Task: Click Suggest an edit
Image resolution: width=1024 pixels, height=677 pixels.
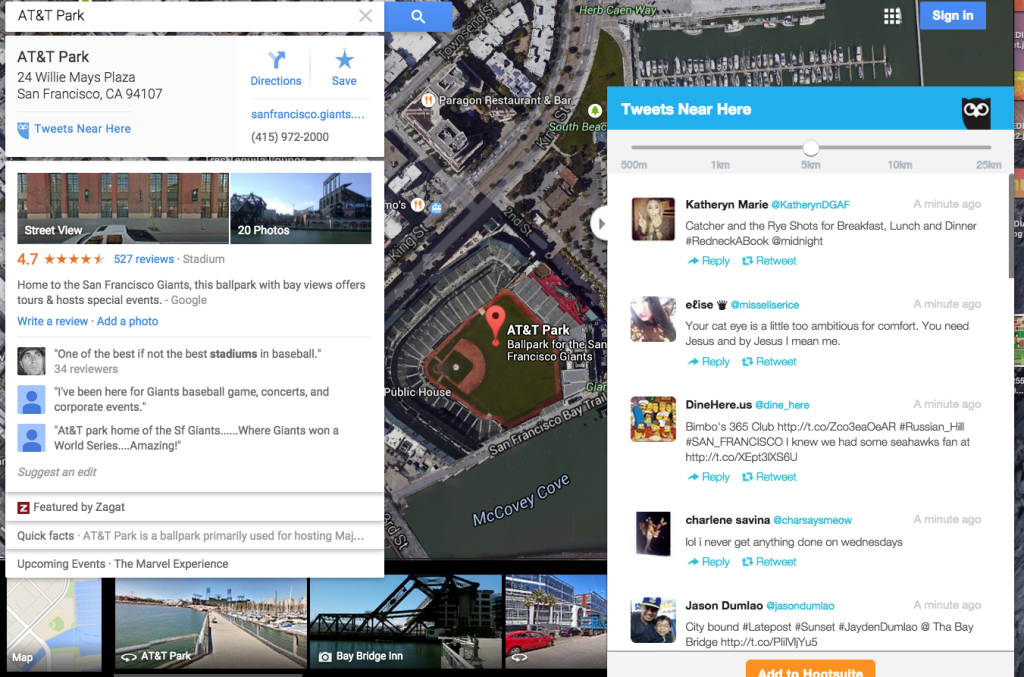Action: [x=57, y=472]
